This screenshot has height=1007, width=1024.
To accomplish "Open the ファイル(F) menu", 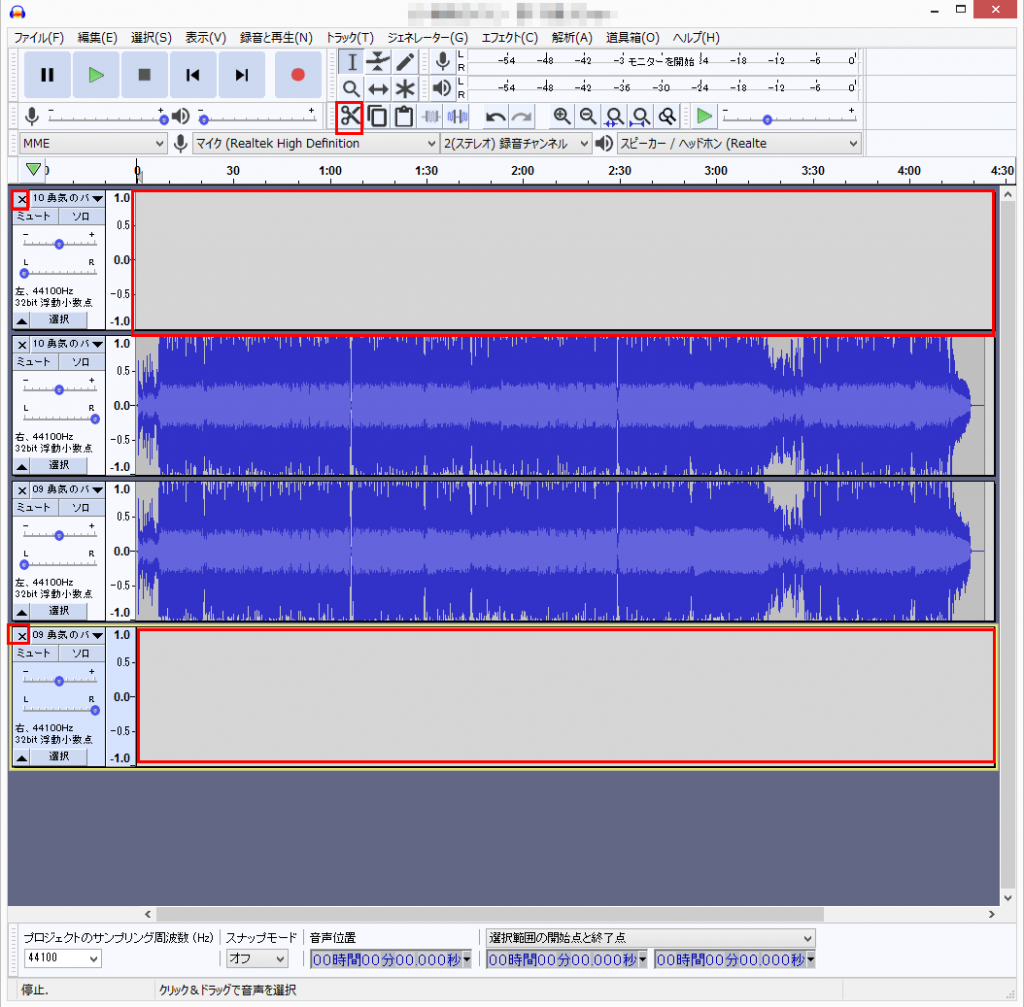I will tap(39, 37).
